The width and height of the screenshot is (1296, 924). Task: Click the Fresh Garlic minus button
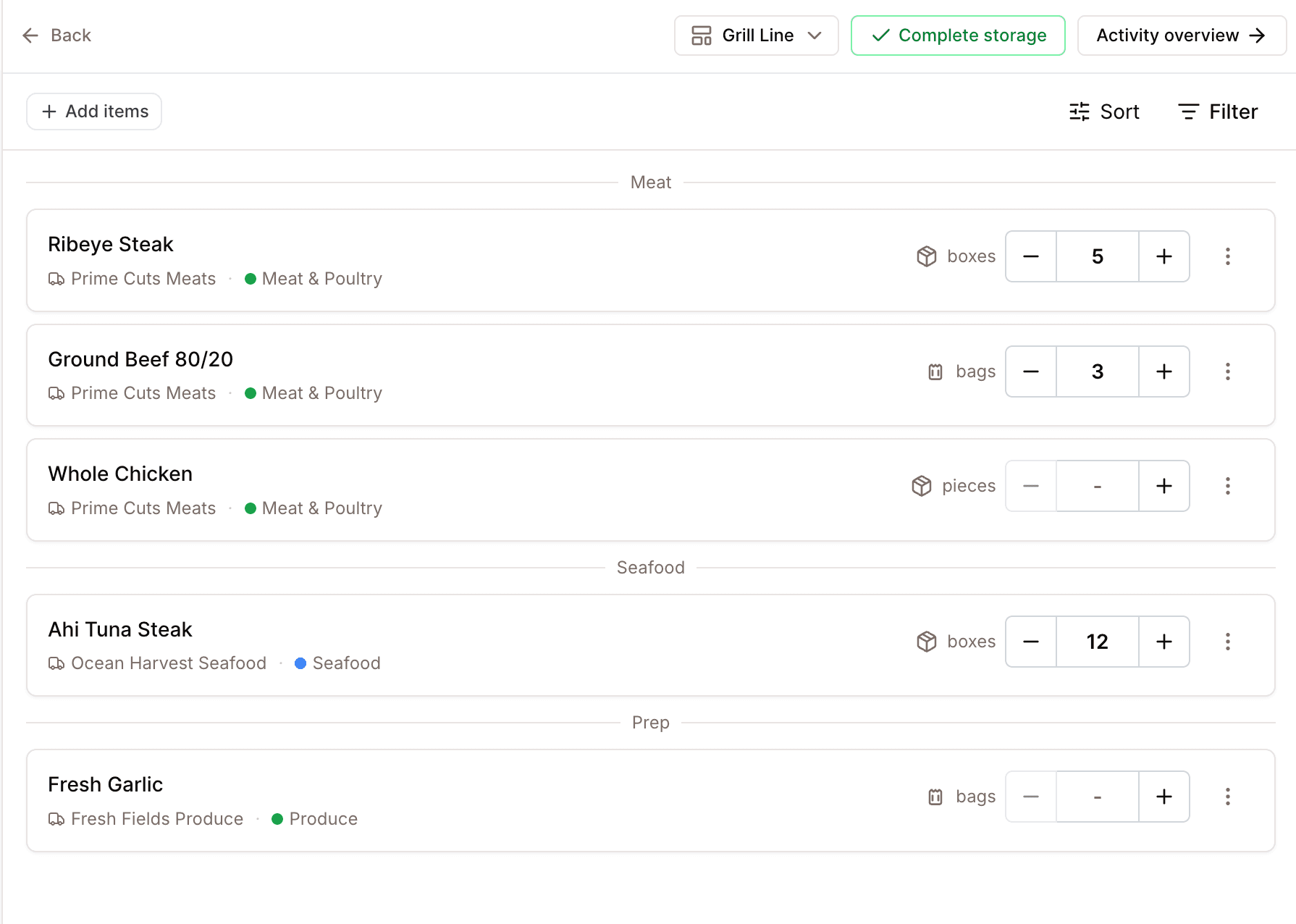1031,797
